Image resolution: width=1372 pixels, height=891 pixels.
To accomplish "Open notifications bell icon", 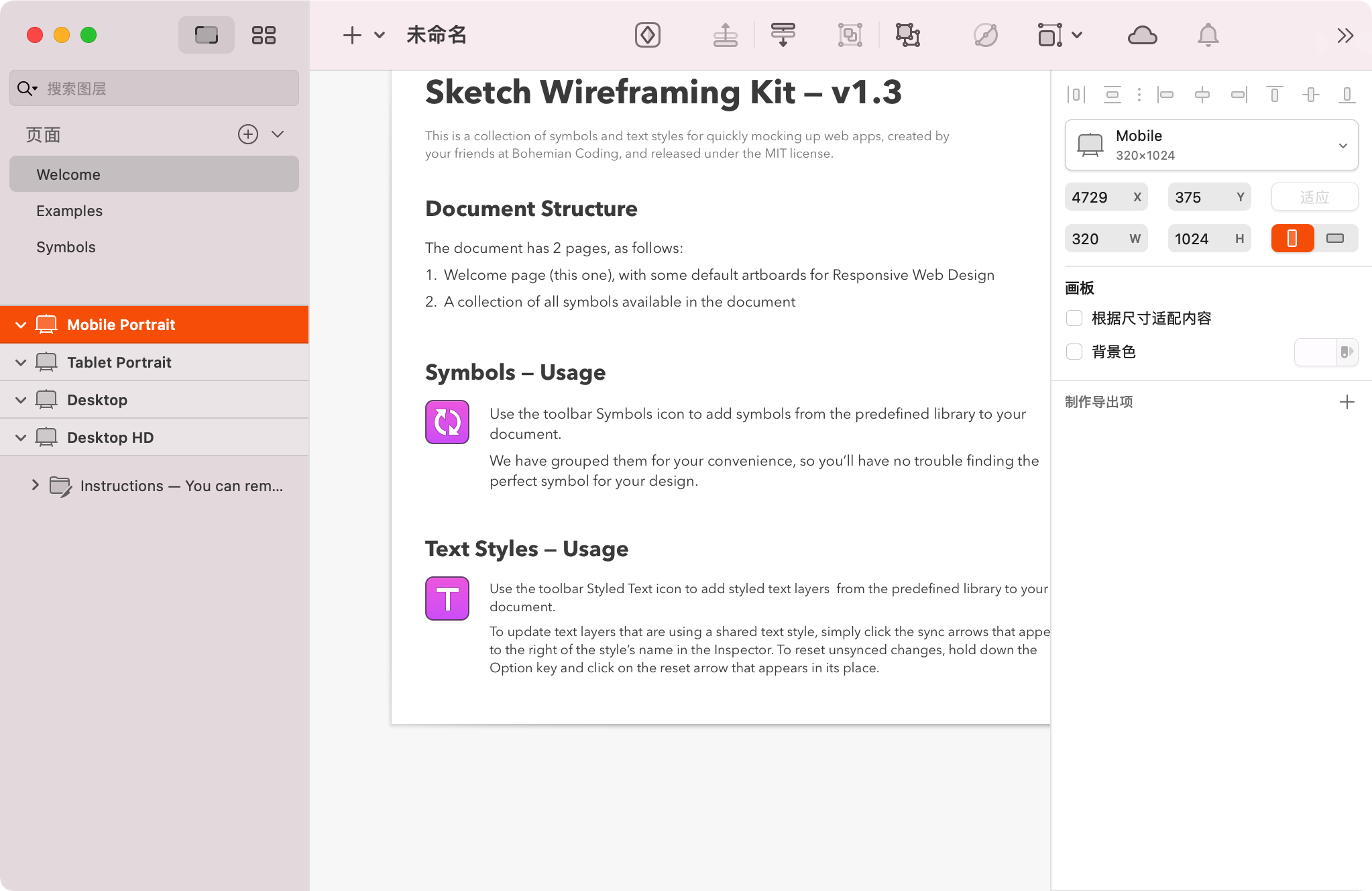I will click(1208, 35).
